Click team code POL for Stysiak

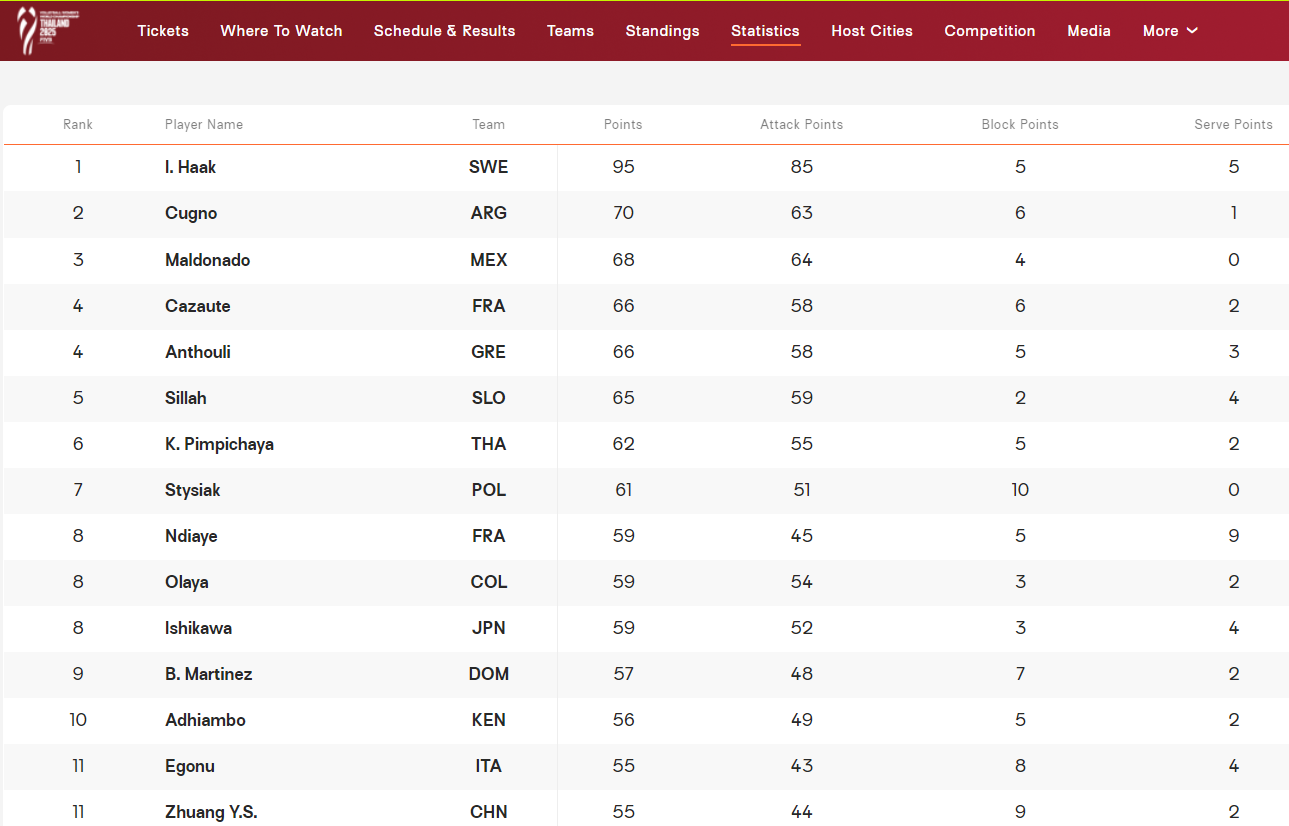pos(488,490)
